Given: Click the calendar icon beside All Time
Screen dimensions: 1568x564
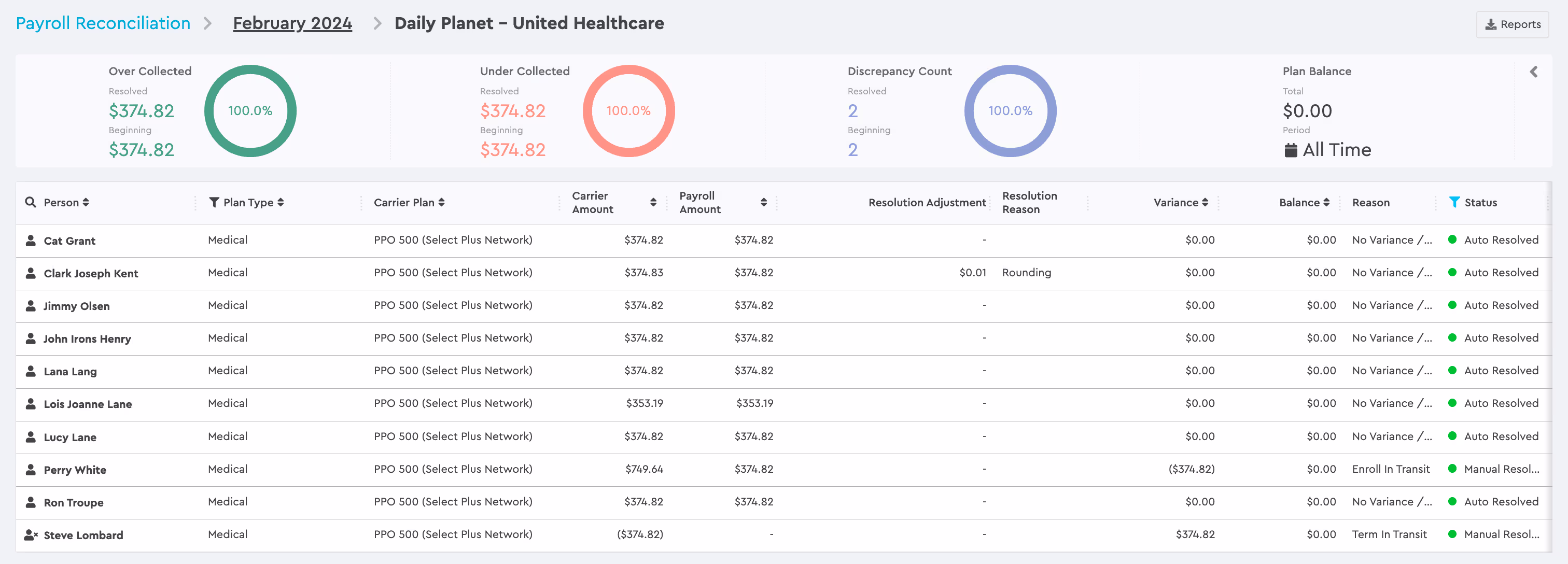Looking at the screenshot, I should [x=1291, y=150].
